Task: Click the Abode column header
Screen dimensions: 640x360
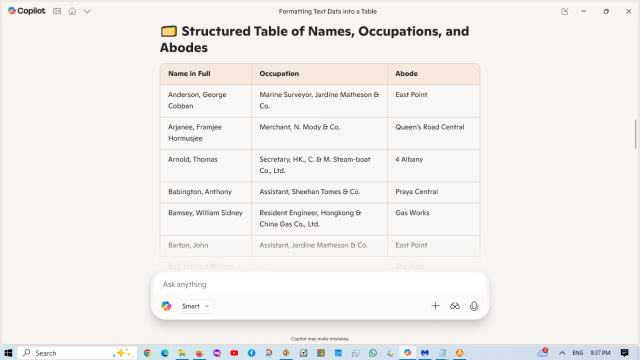Action: click(x=433, y=74)
